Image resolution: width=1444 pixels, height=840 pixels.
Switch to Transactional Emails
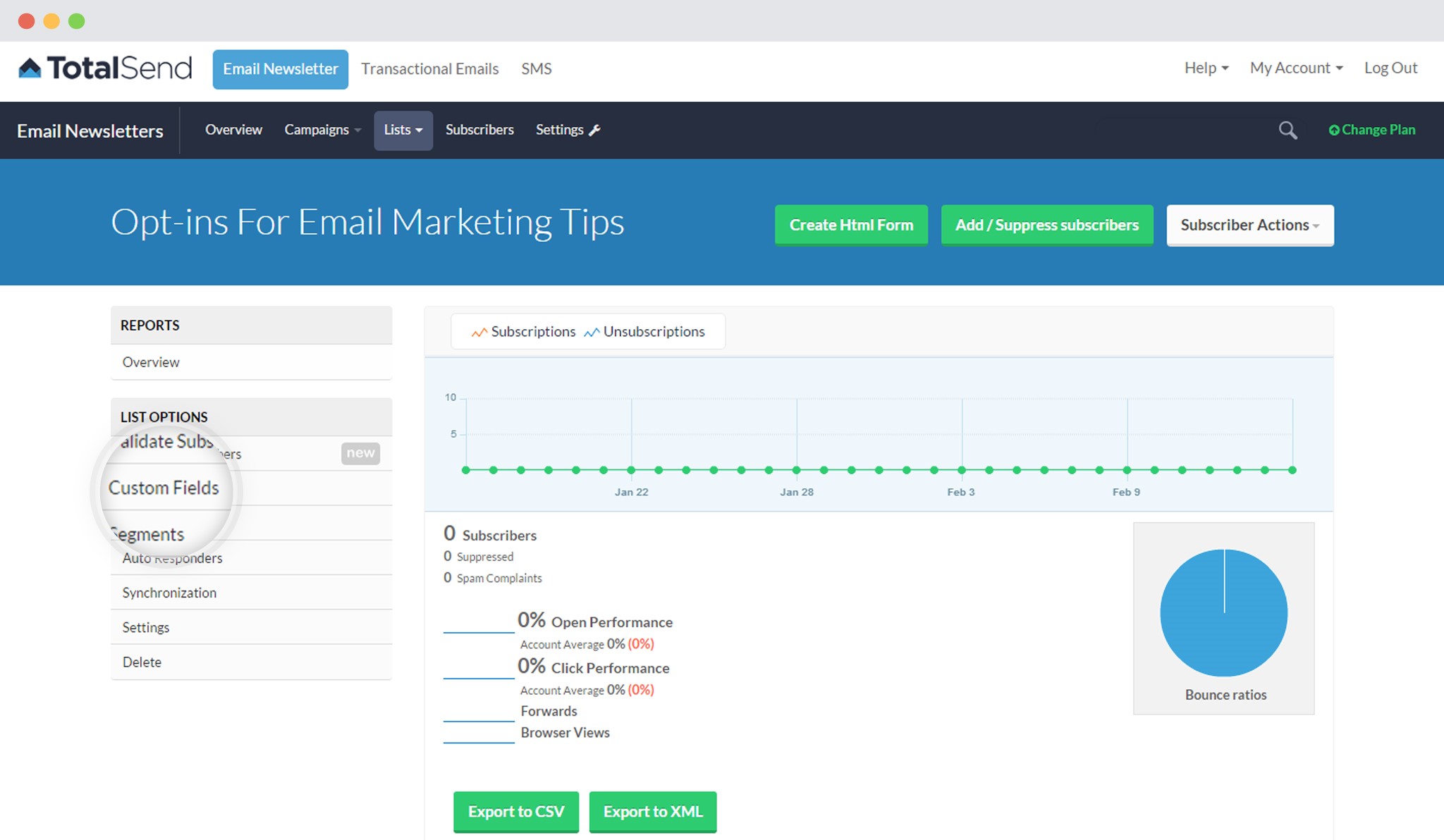pyautogui.click(x=430, y=68)
